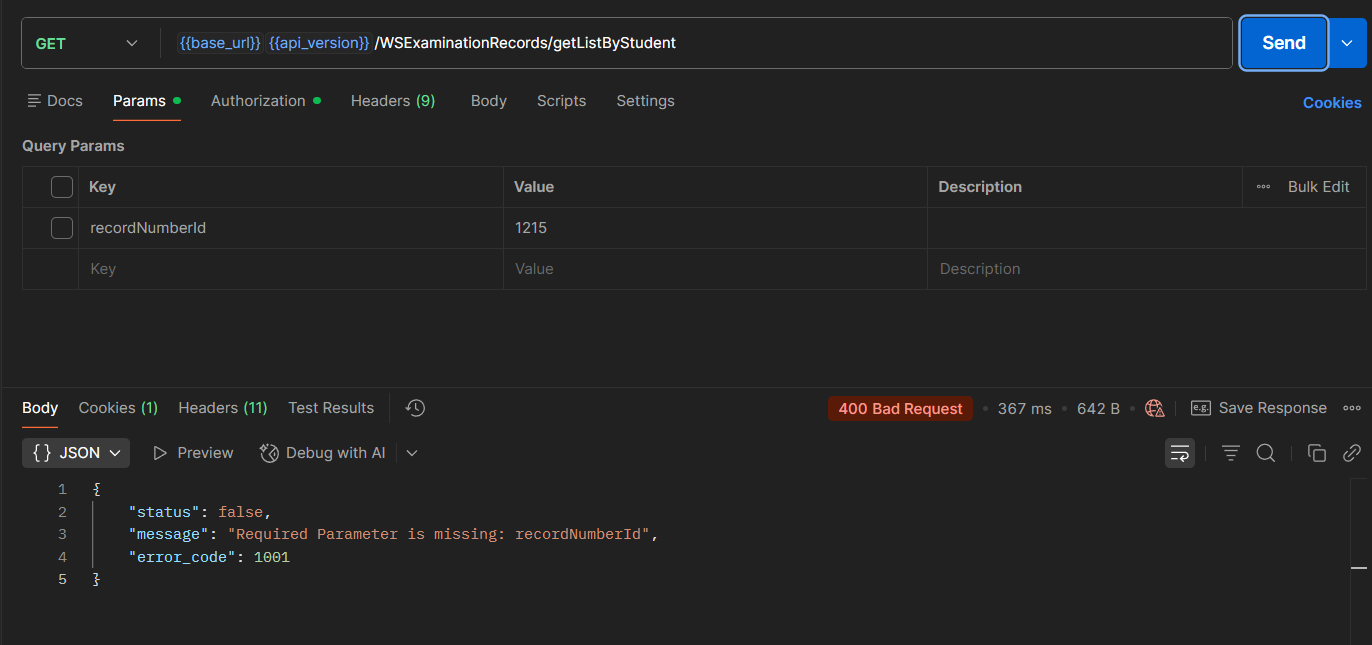Image resolution: width=1372 pixels, height=645 pixels.
Task: Switch to the Params tab
Action: click(x=146, y=101)
